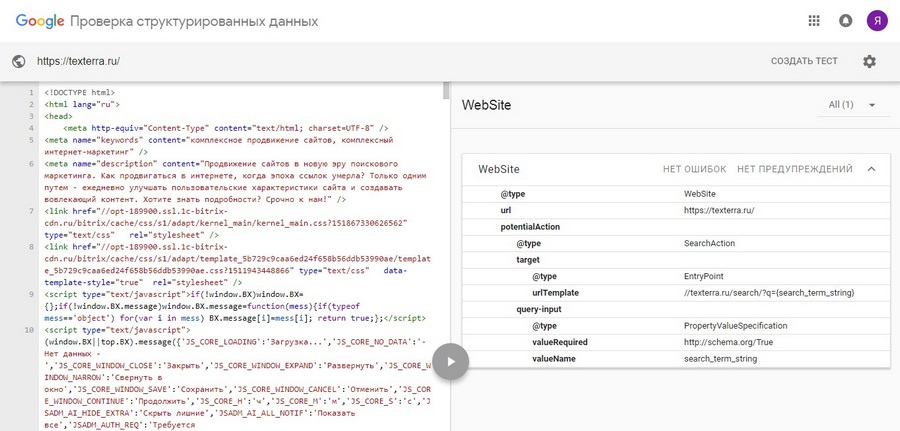This screenshot has width=900, height=431.
Task: Open the notifications bell
Action: 845,21
